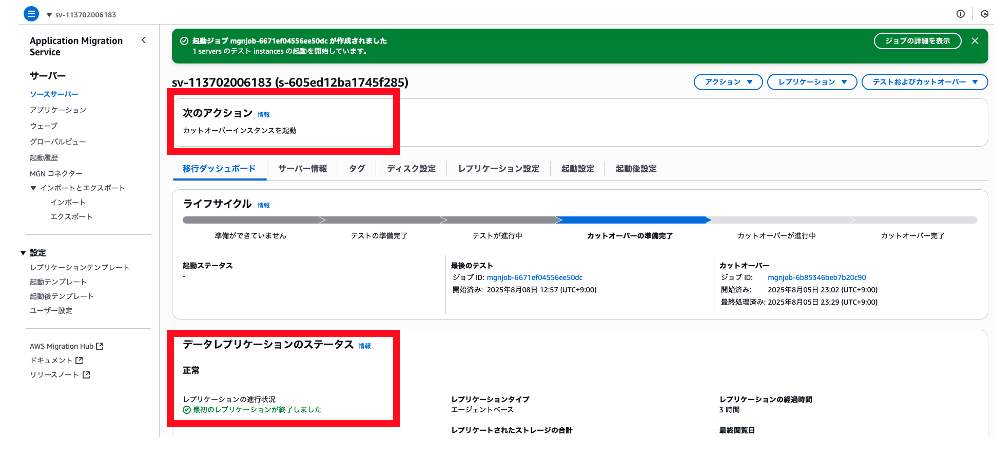Select インポート under import and export
This screenshot has width=1008, height=456.
tap(68, 202)
